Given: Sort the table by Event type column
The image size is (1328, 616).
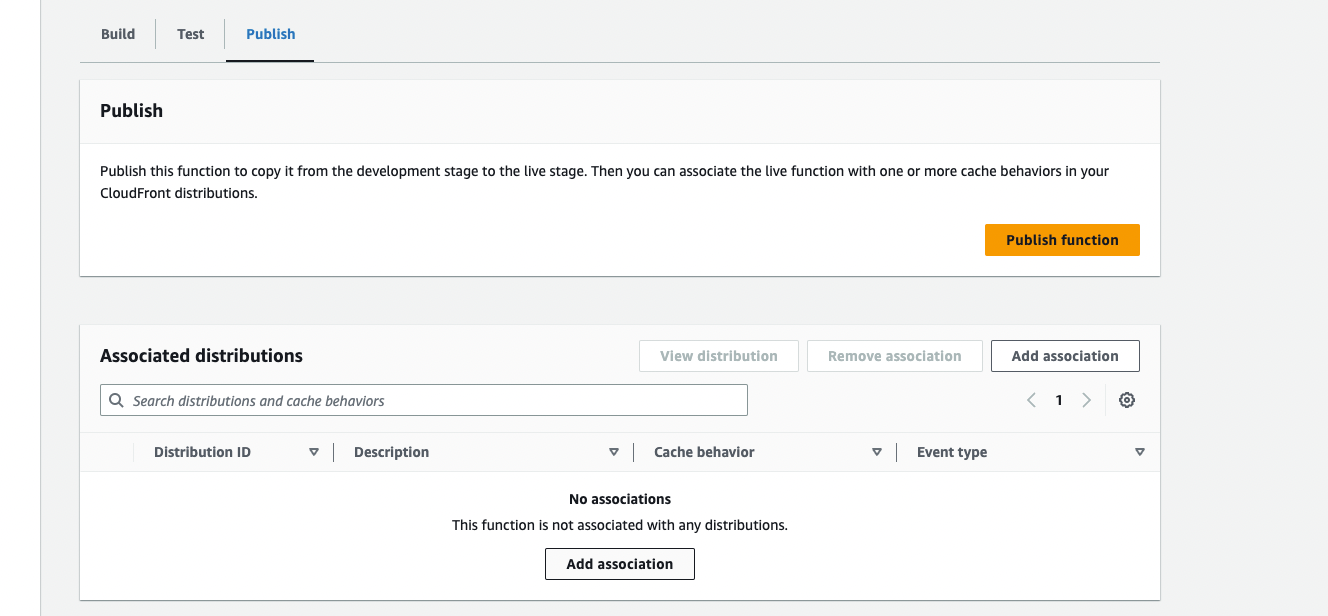Looking at the screenshot, I should (951, 451).
